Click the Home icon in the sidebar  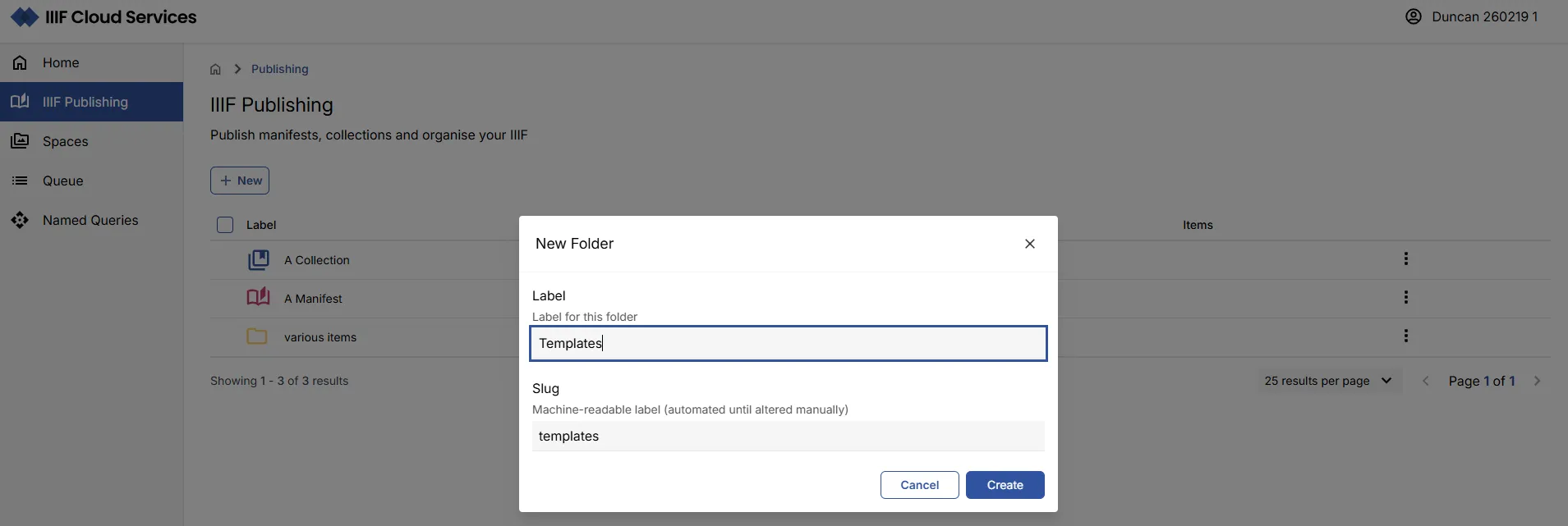20,62
